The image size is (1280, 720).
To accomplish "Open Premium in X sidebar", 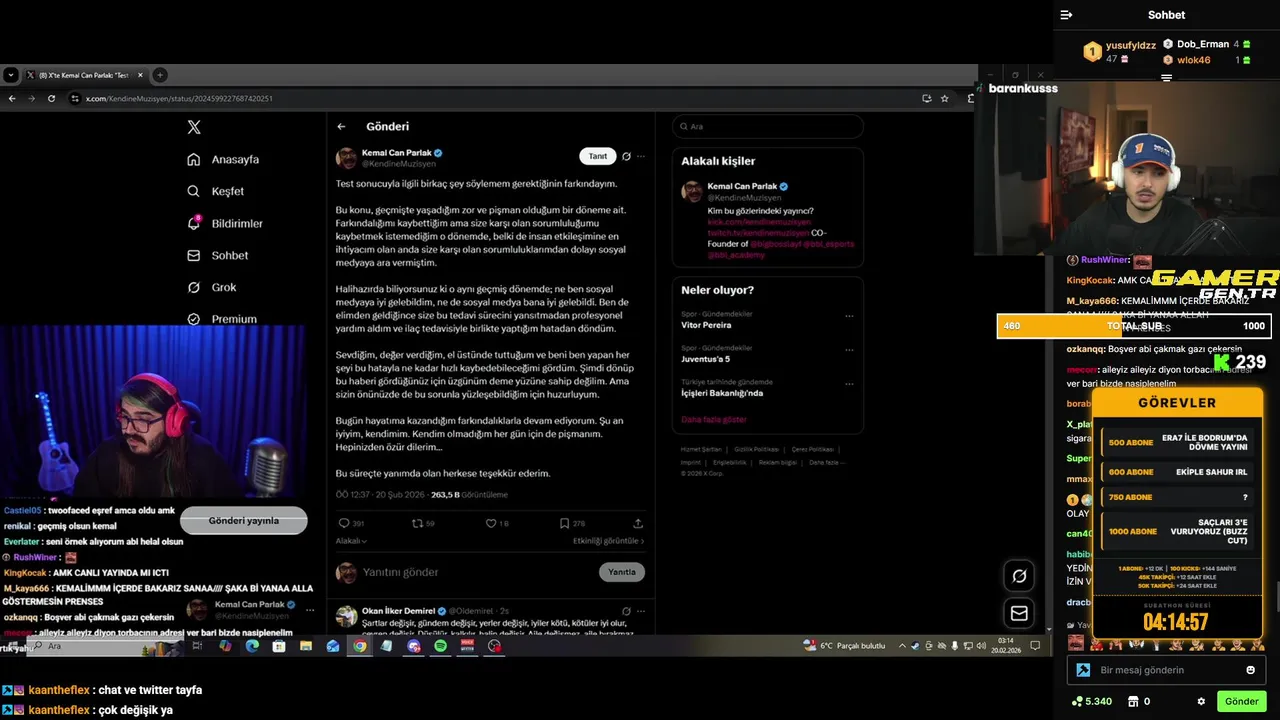I will 222,319.
